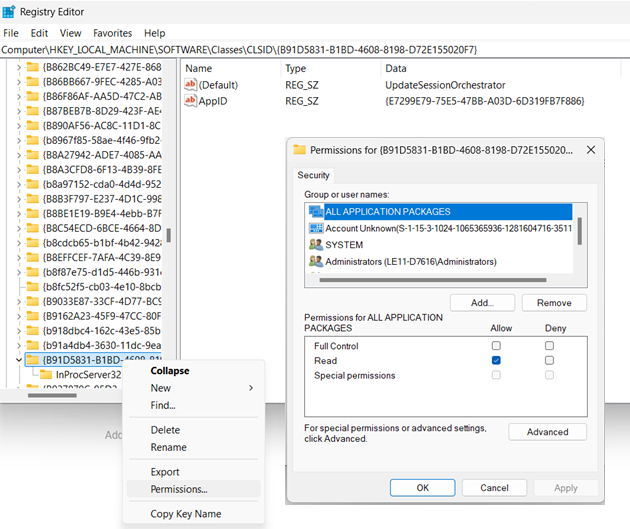630x529 pixels.
Task: Click folder icon of {B8C54ECD-6BCE-4664-8D key
Action: click(x=33, y=228)
